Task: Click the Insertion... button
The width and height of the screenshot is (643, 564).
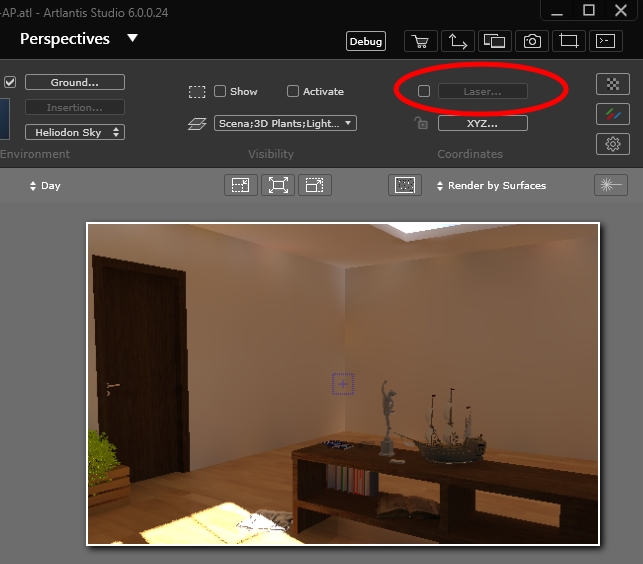Action: (x=75, y=107)
